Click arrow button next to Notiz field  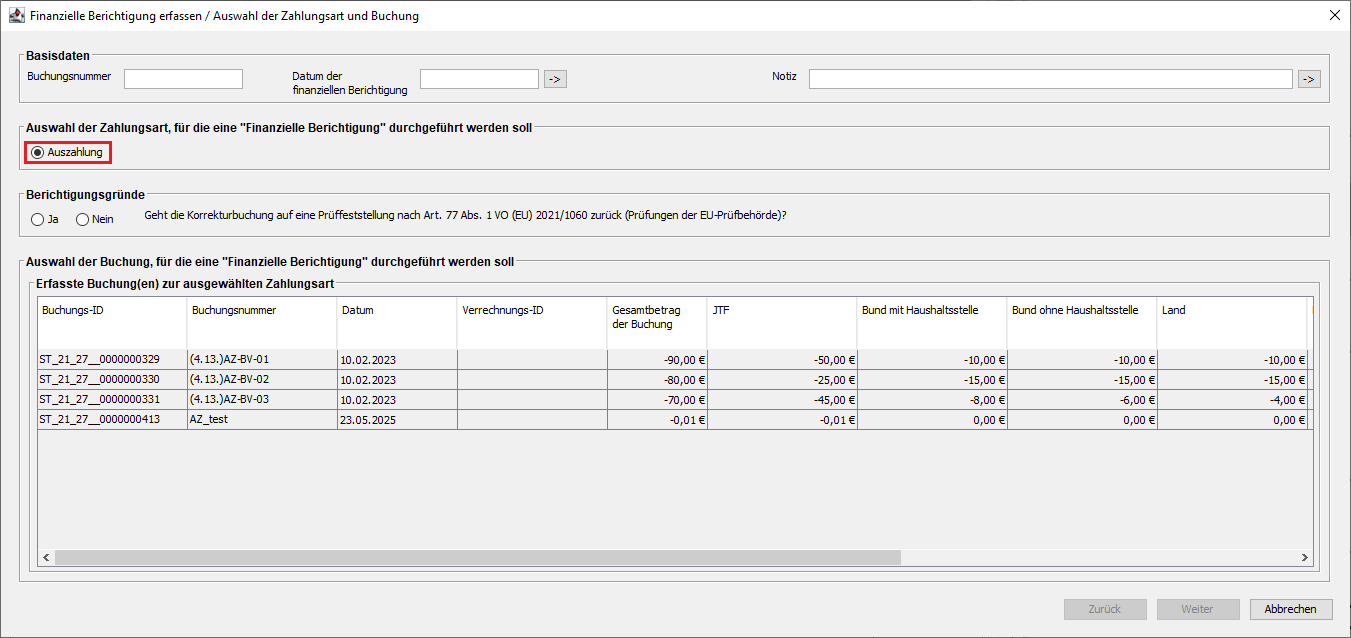[1308, 79]
